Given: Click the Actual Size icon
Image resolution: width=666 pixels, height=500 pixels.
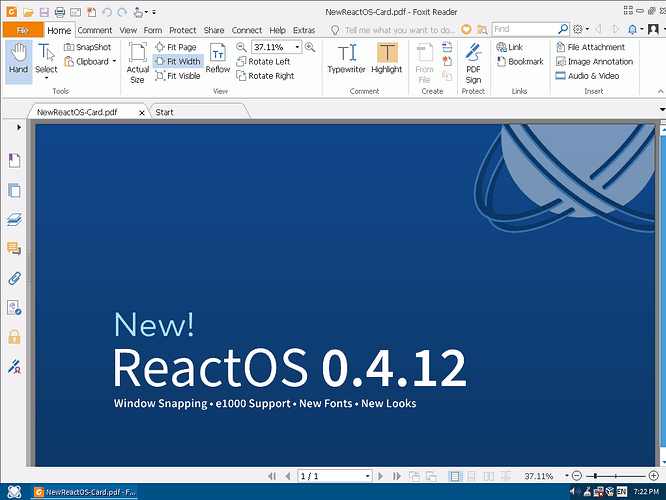Looking at the screenshot, I should pos(138,63).
